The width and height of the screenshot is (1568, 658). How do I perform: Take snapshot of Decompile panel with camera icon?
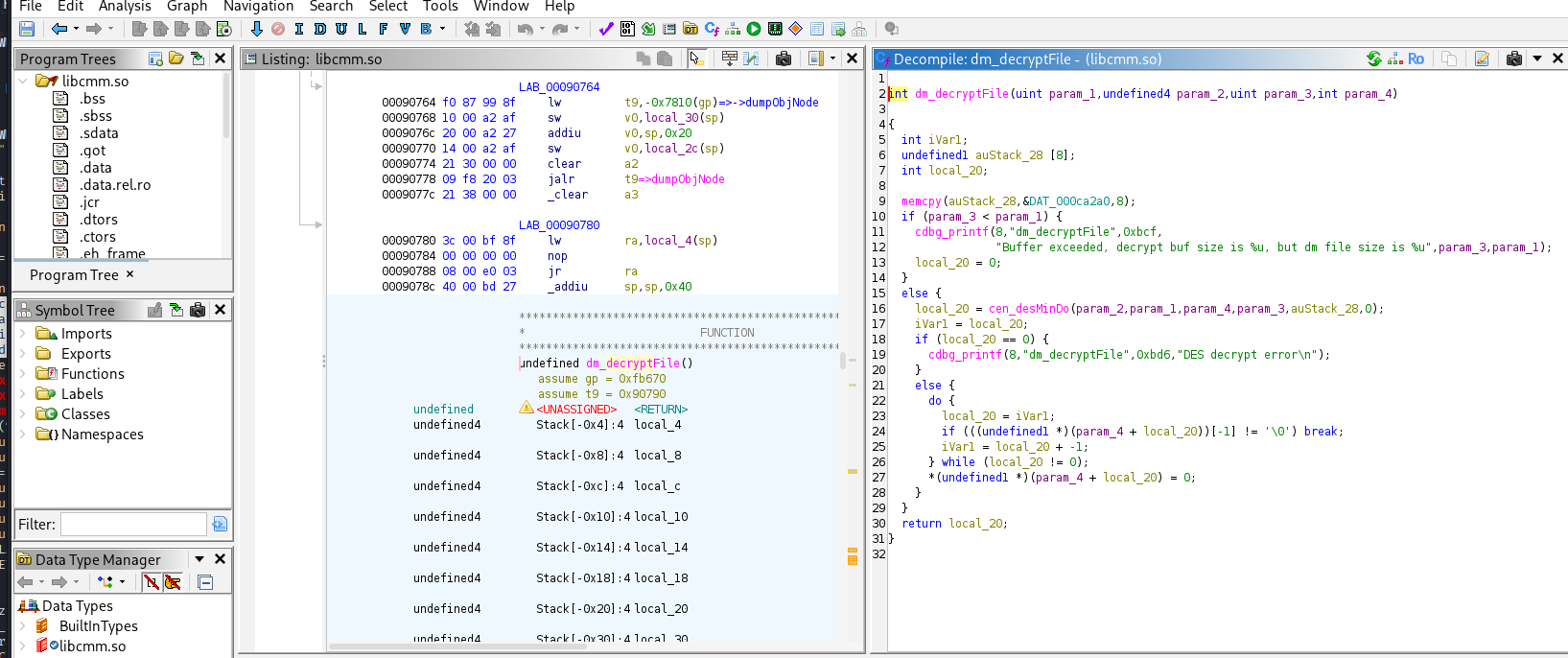click(x=1514, y=59)
